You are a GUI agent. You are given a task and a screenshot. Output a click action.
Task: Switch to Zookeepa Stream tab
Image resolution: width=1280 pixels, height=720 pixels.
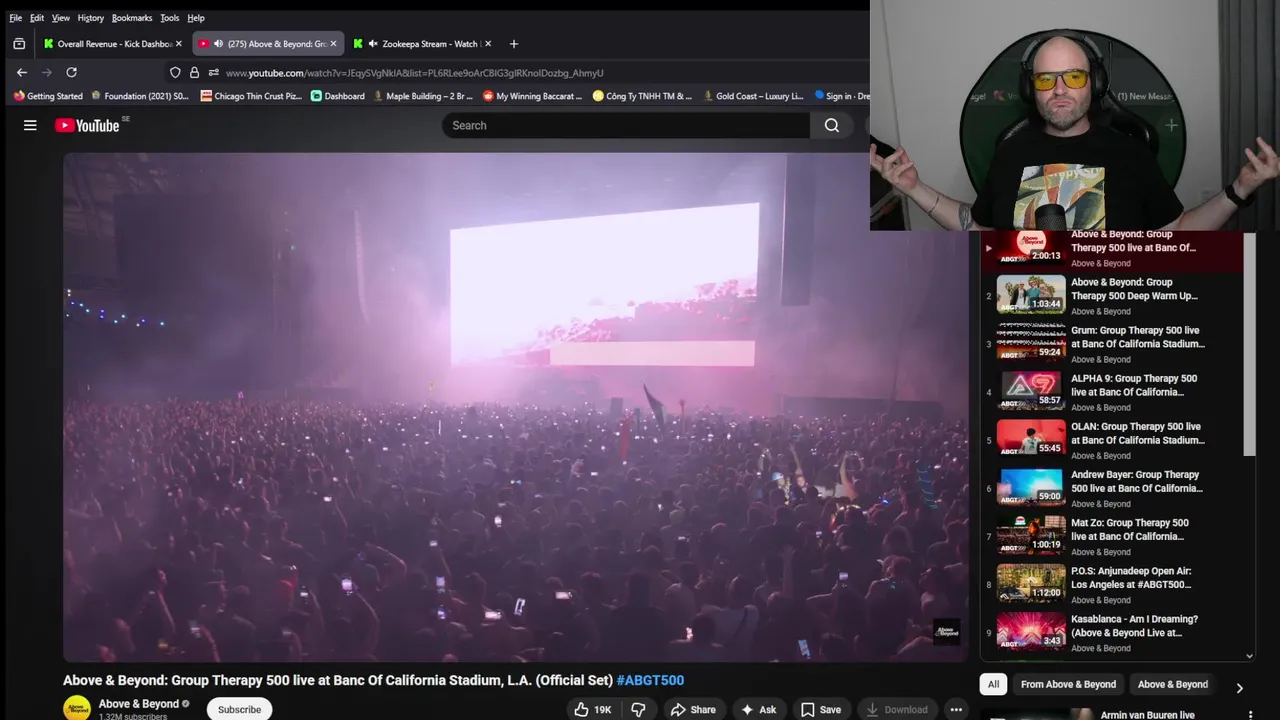[x=423, y=44]
